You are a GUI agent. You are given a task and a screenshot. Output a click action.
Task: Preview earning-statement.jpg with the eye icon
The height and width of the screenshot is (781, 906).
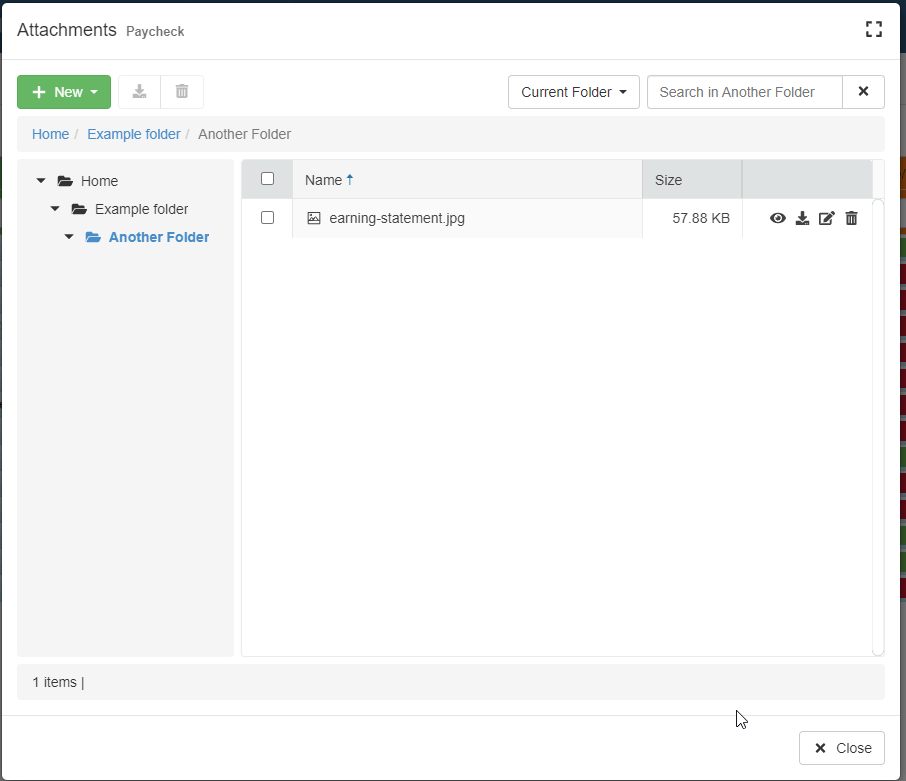tap(778, 218)
